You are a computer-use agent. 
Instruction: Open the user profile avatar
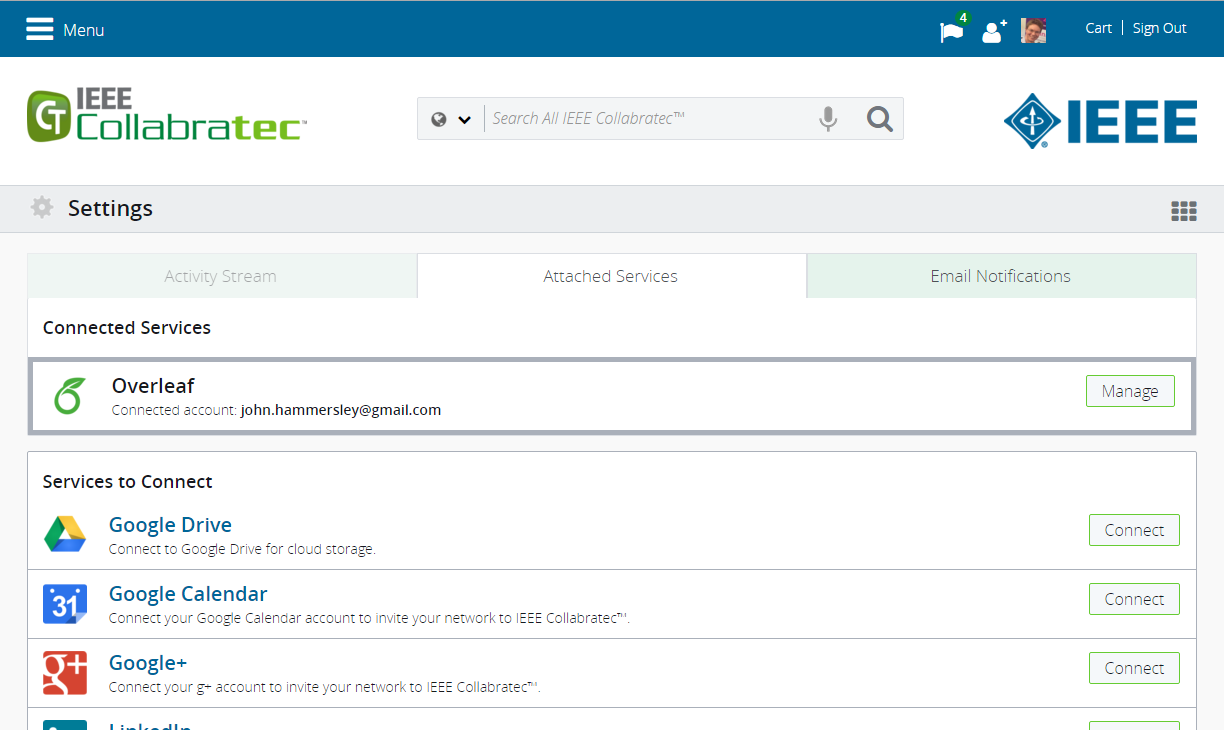click(x=1033, y=30)
